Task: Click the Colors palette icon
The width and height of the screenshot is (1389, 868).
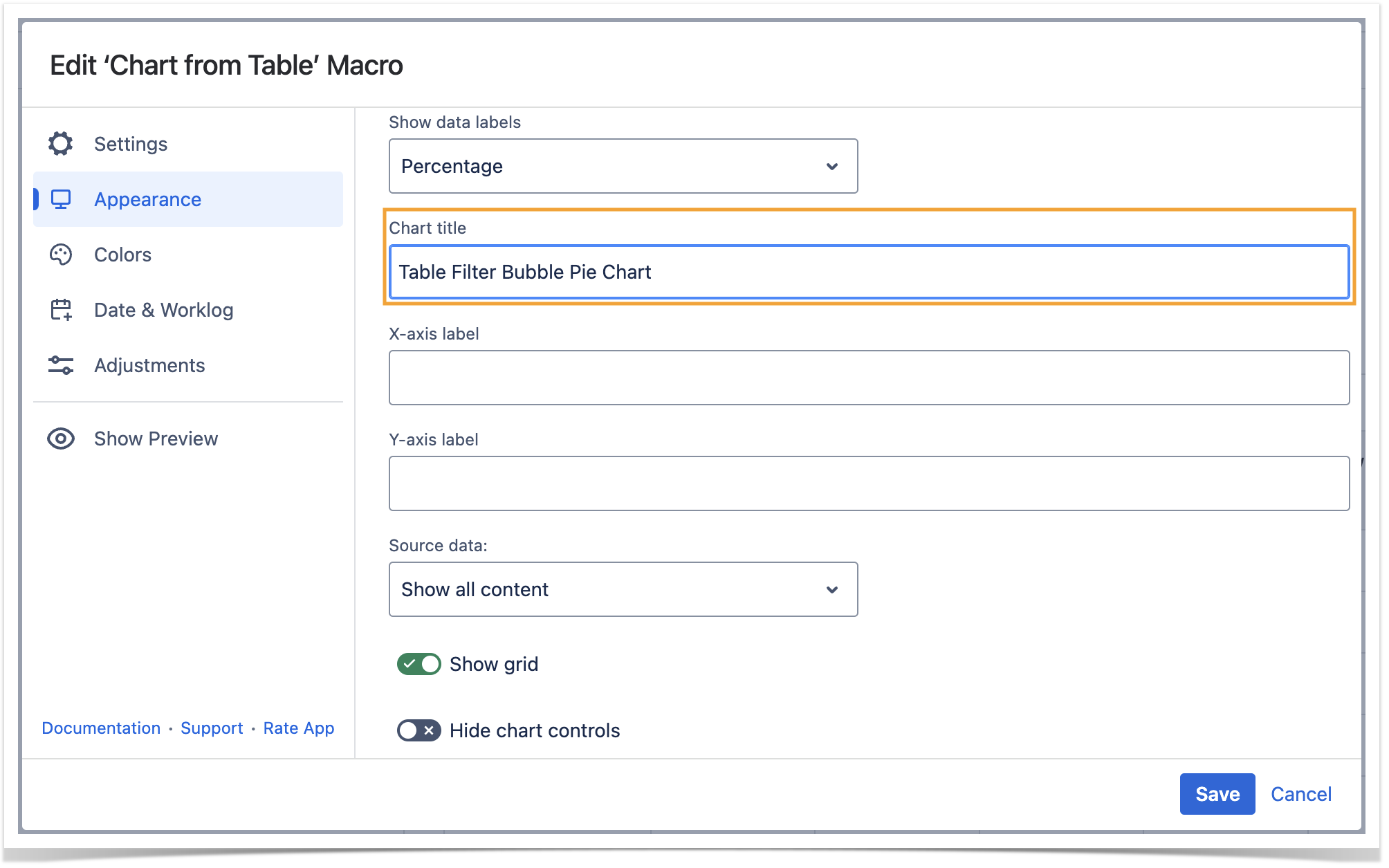Action: [61, 255]
